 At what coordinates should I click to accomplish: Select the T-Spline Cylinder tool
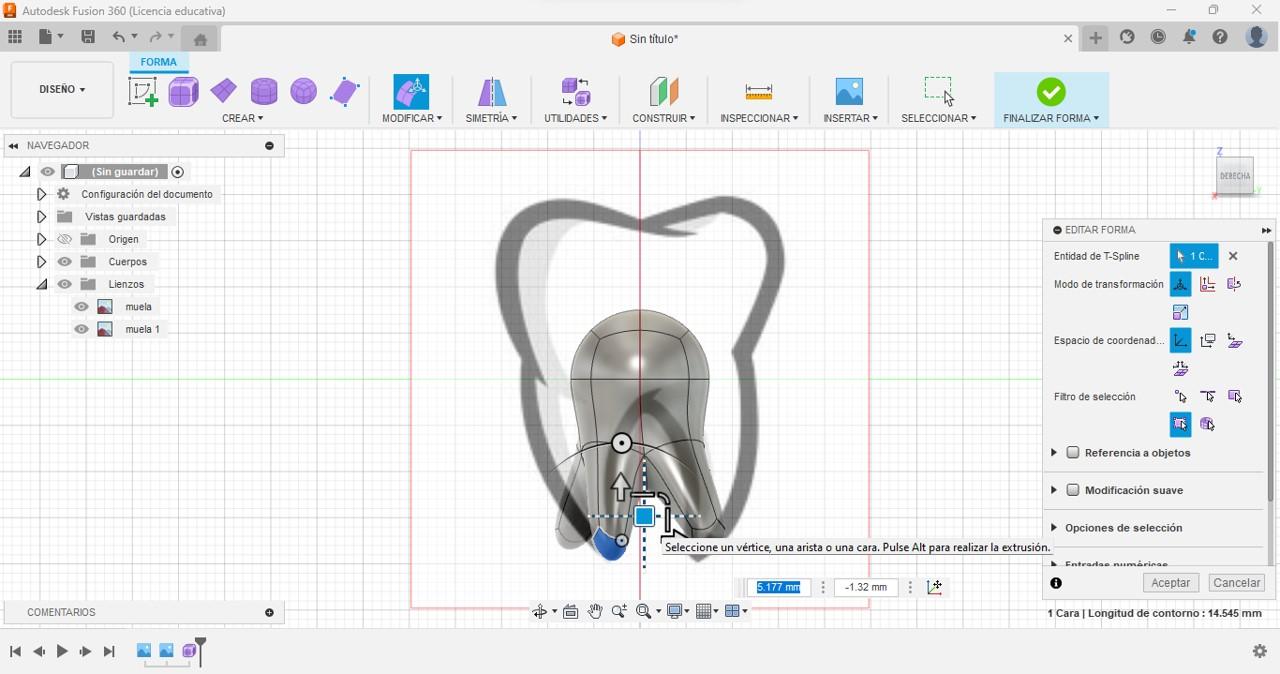pyautogui.click(x=264, y=92)
